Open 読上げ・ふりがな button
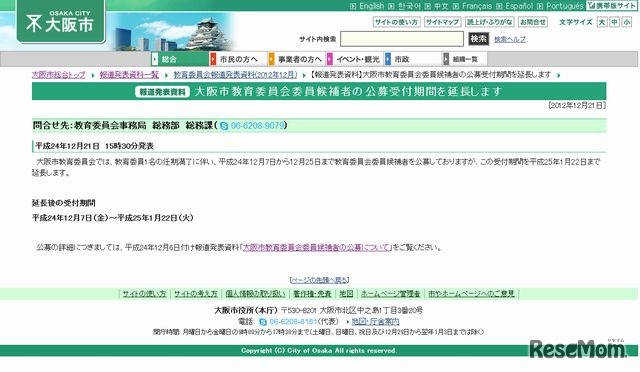The width and height of the screenshot is (640, 372). click(x=489, y=22)
